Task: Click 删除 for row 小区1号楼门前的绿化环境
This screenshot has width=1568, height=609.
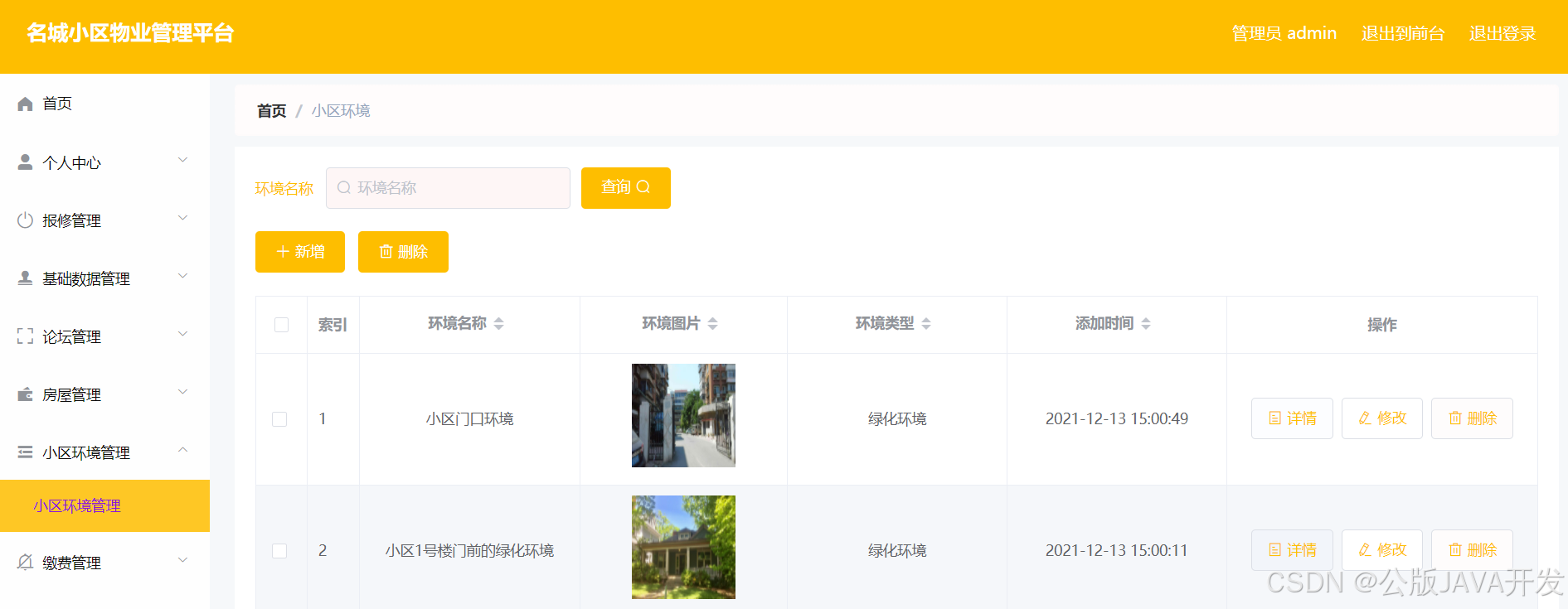Action: tap(1472, 550)
